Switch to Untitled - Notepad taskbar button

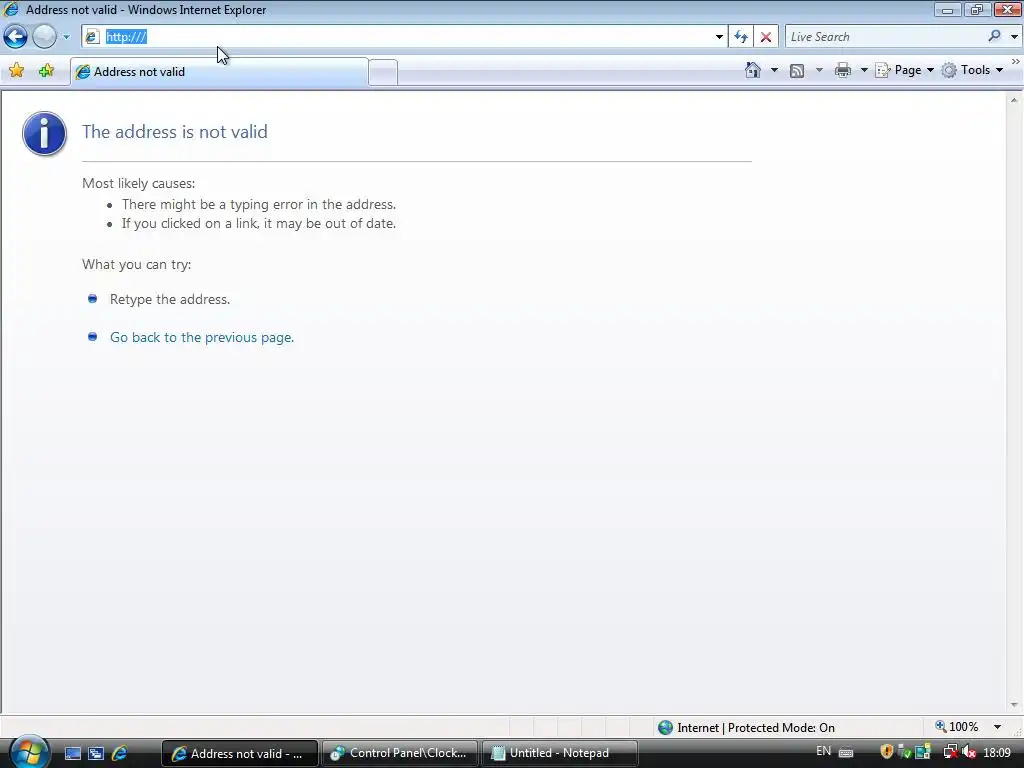pos(560,753)
